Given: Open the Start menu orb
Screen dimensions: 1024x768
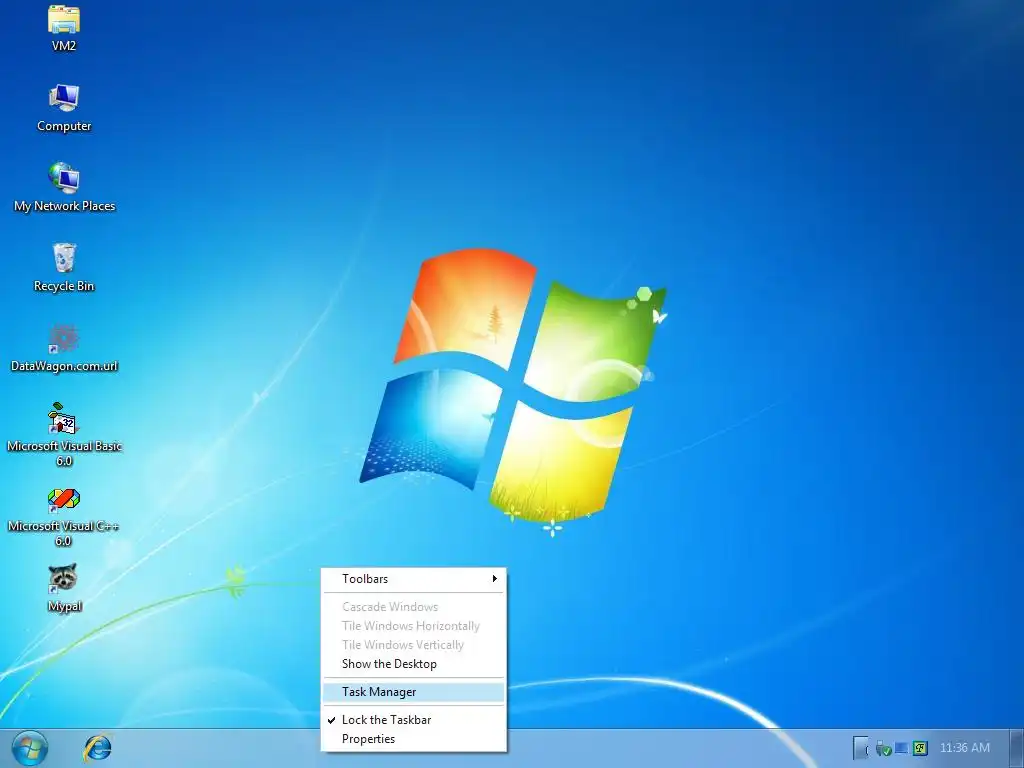Looking at the screenshot, I should [x=29, y=748].
